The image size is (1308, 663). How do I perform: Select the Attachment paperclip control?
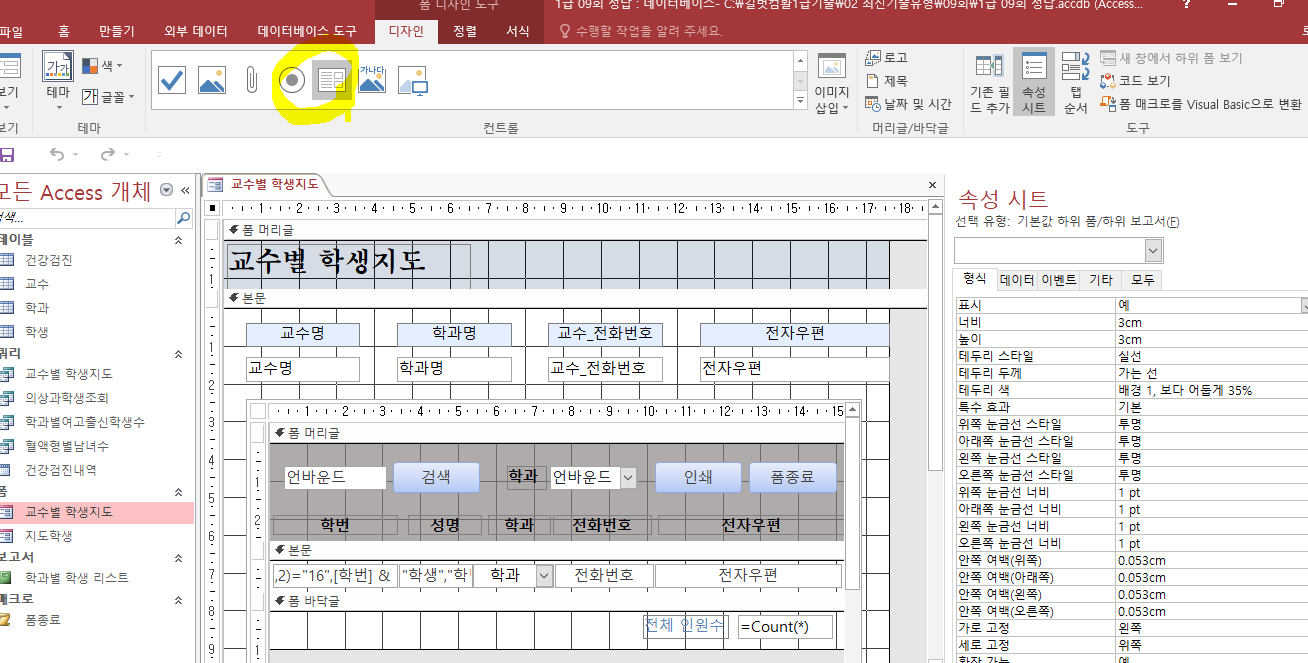coord(252,80)
